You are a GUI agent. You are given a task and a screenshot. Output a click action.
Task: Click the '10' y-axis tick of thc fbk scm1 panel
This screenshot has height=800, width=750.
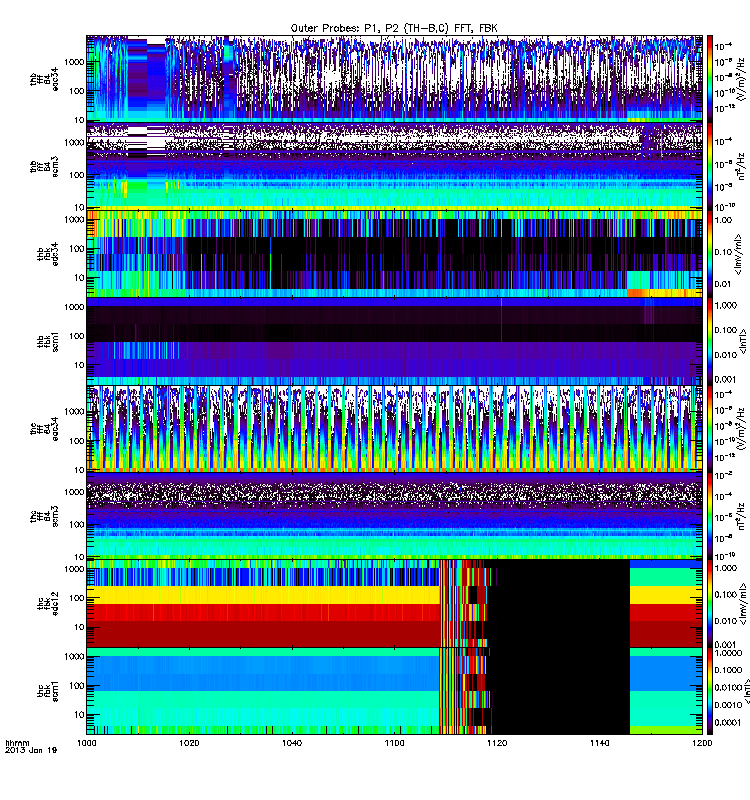click(79, 714)
